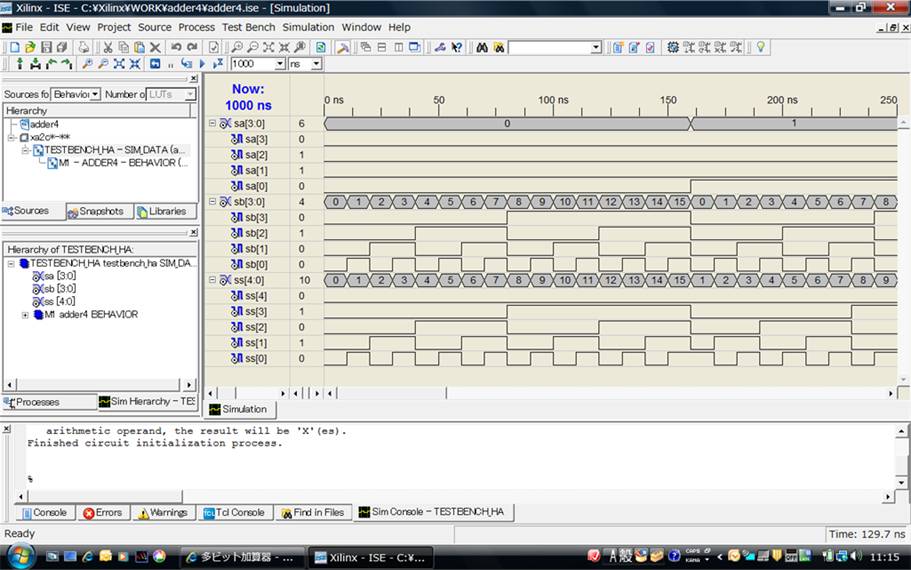The height and width of the screenshot is (570, 911).
Task: Switch to the 多ビット加算器 taskbar window
Action: (x=241, y=557)
